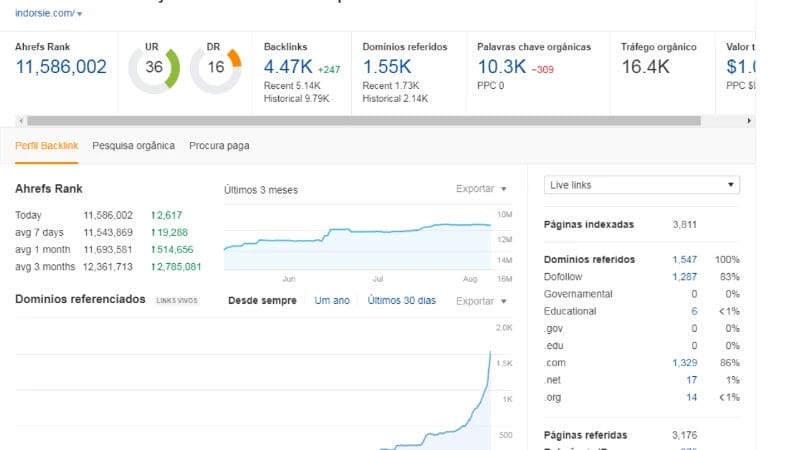800x450 pixels.
Task: Click the -309 keywords change indicator
Action: click(542, 69)
